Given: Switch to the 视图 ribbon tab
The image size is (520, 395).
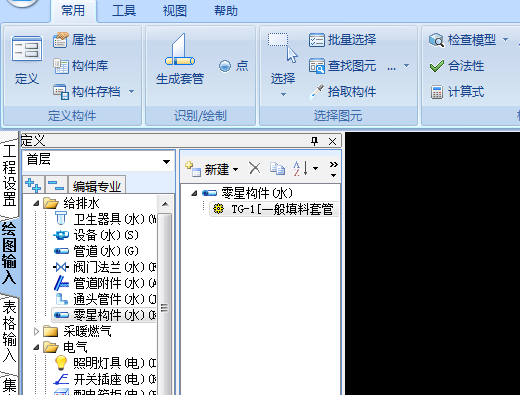Looking at the screenshot, I should tap(175, 11).
